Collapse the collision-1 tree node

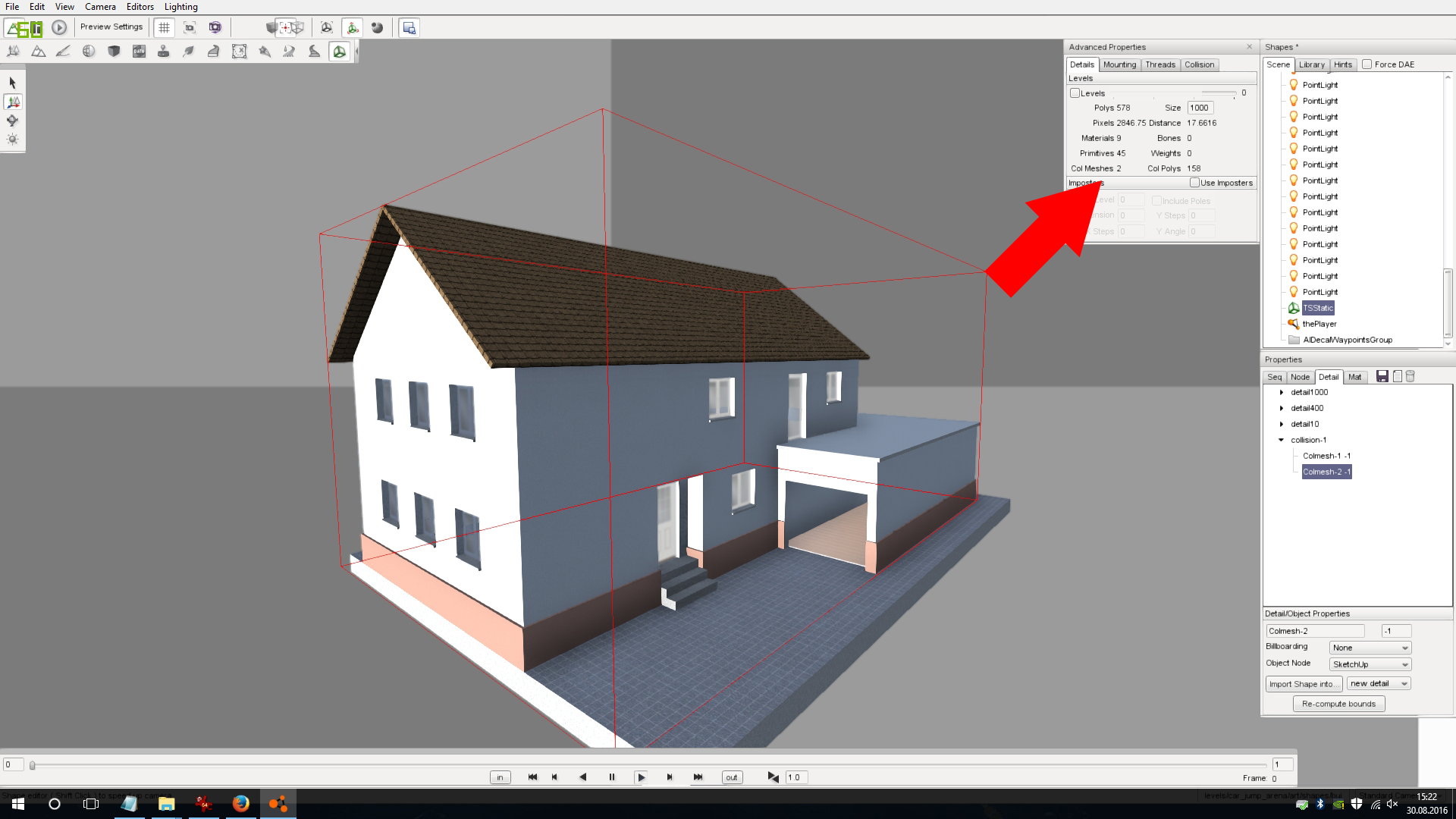[x=1282, y=441]
